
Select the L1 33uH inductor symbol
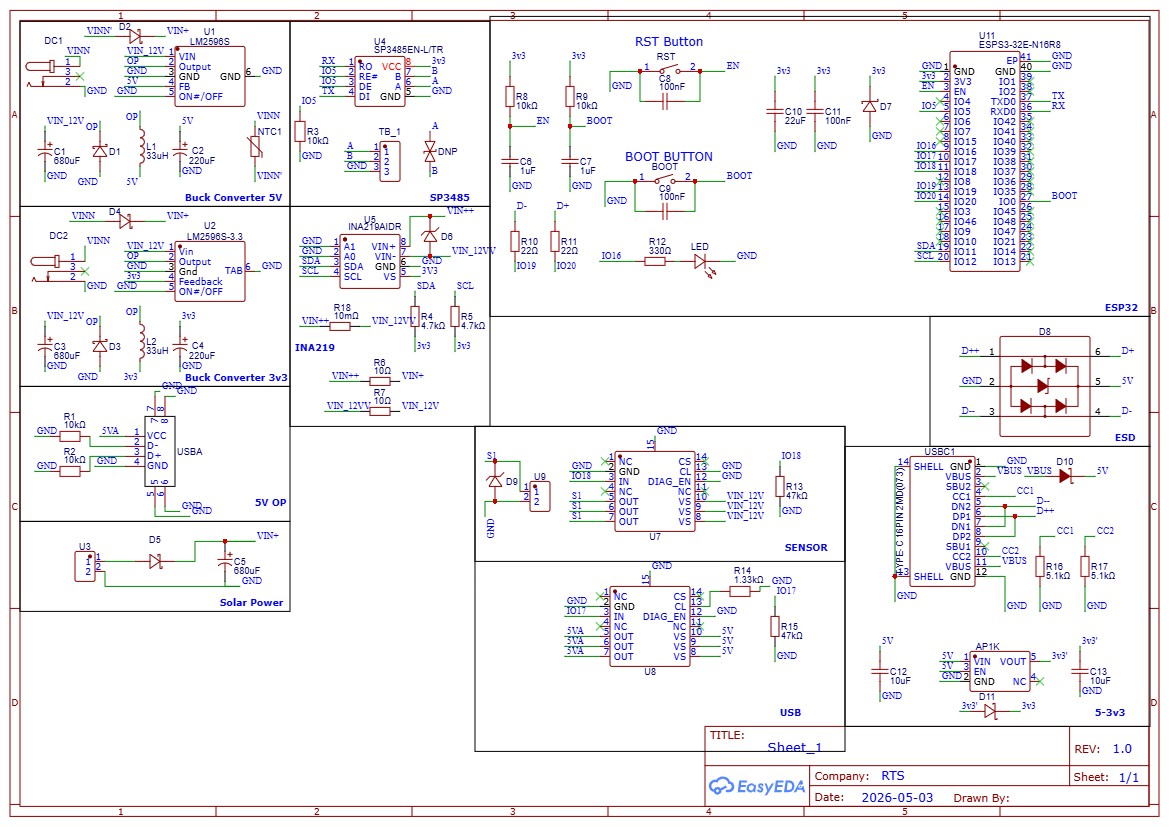coord(142,145)
